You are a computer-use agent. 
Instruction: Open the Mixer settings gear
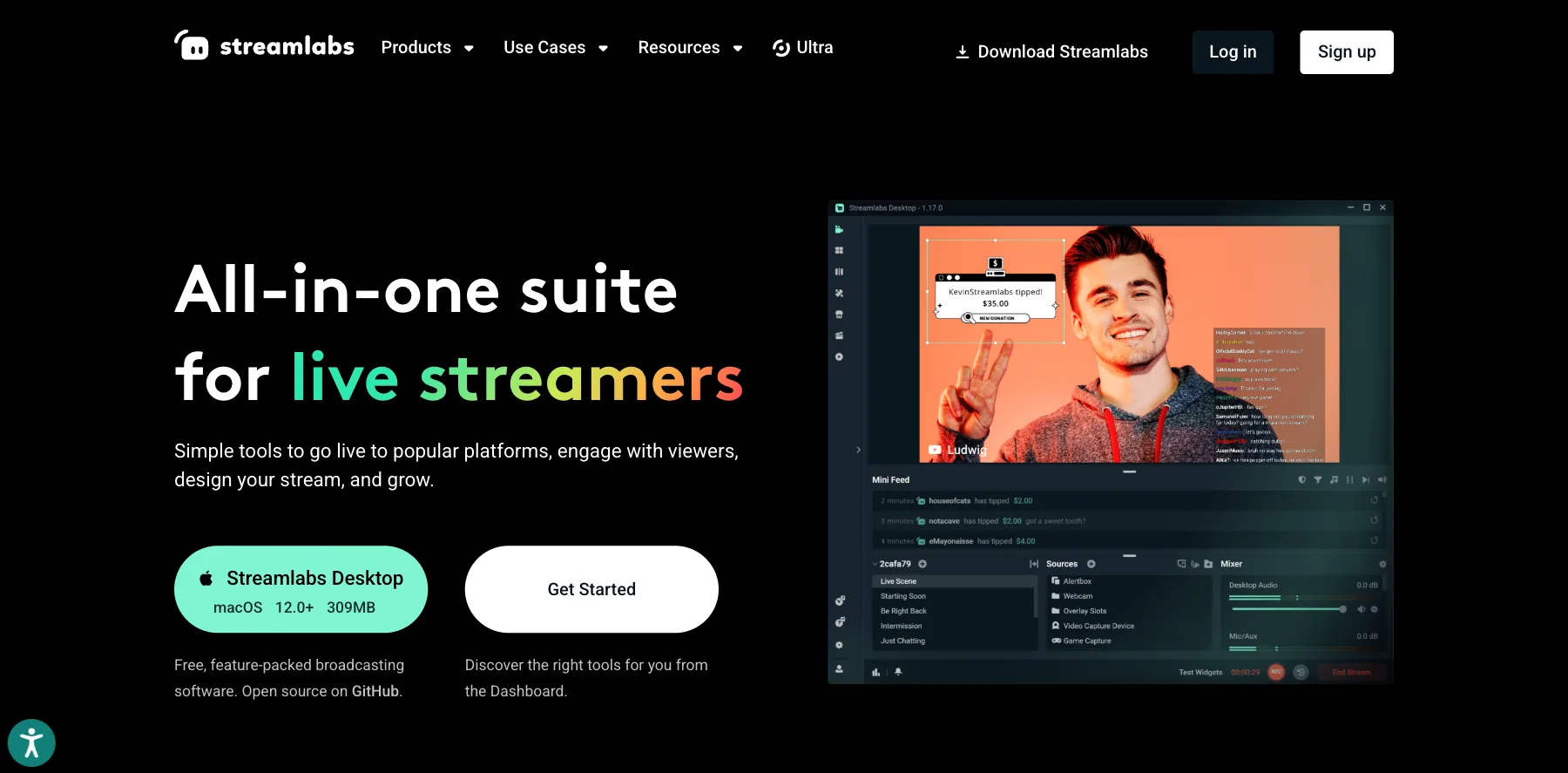[1382, 564]
